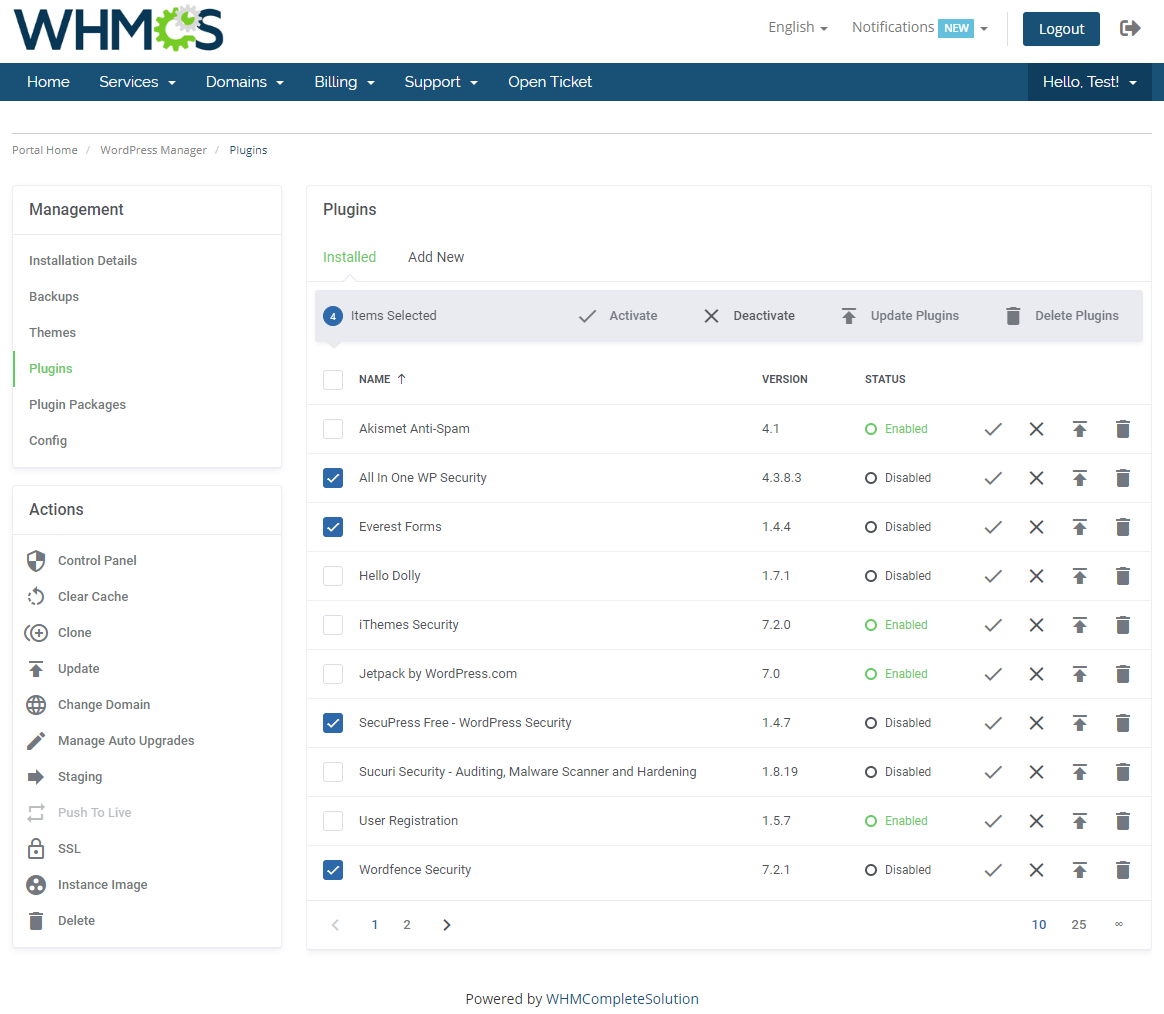The height and width of the screenshot is (1014, 1164).
Task: Update Hello Dolly using the upload arrow icon
Action: (x=1080, y=575)
